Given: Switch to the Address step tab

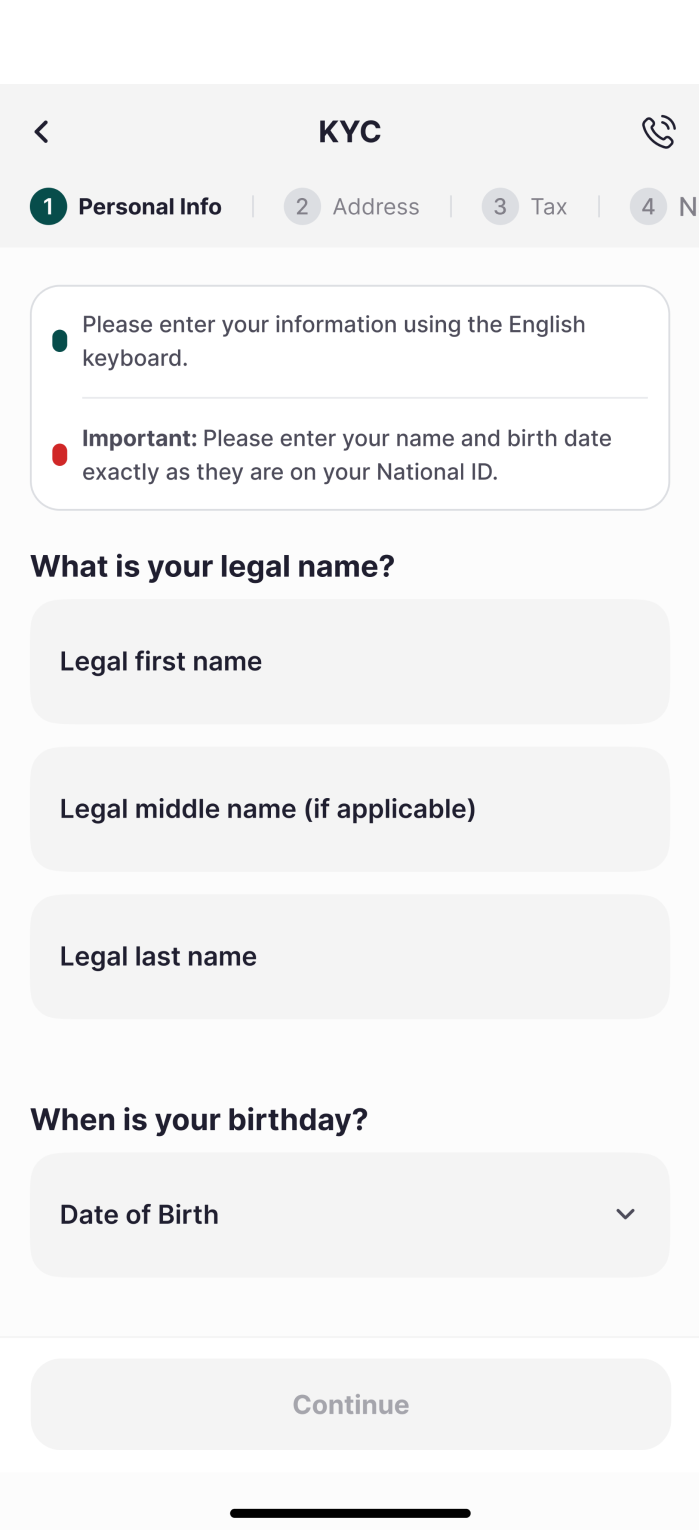Looking at the screenshot, I should 376,207.
